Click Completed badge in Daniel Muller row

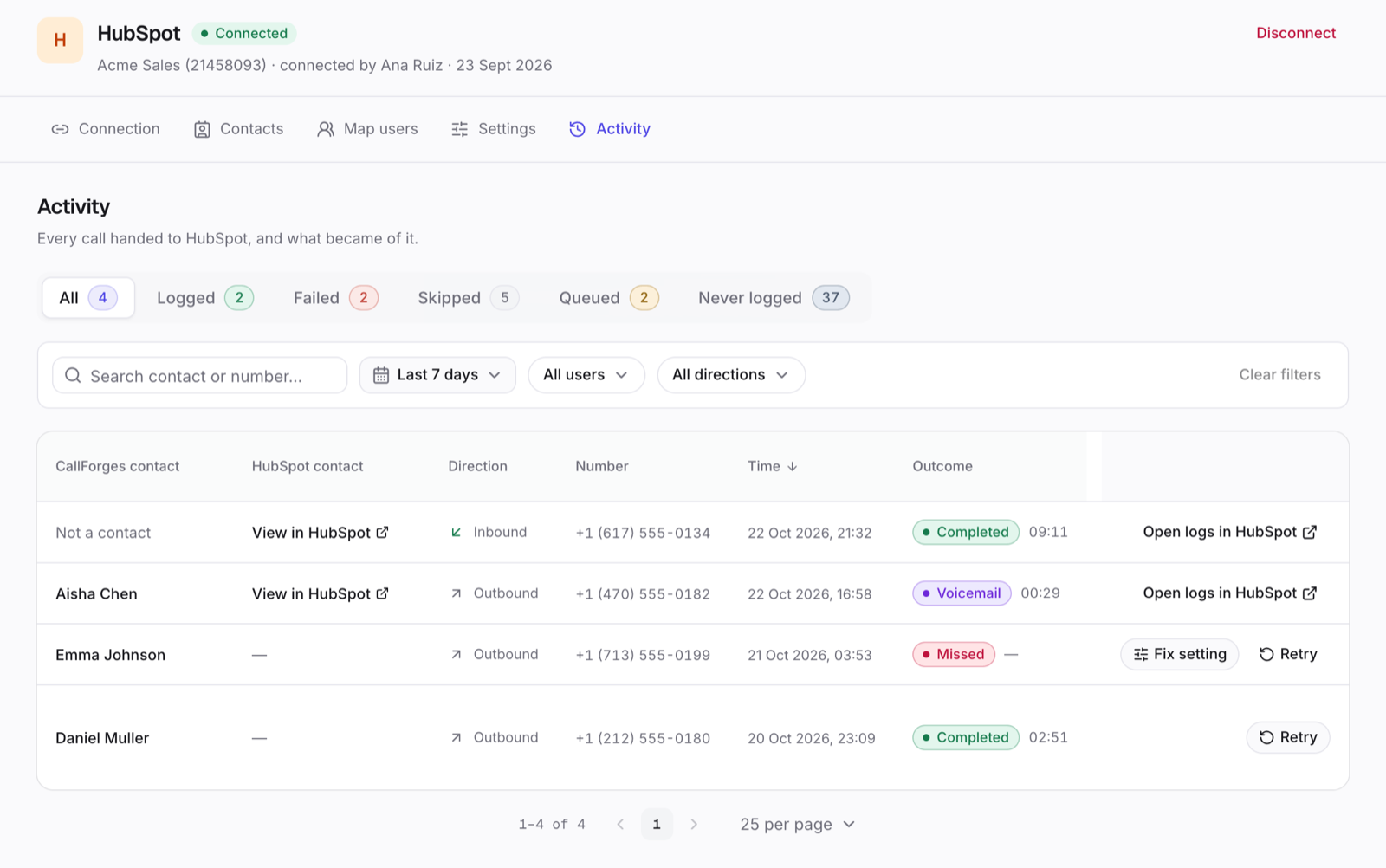pyautogui.click(x=965, y=737)
